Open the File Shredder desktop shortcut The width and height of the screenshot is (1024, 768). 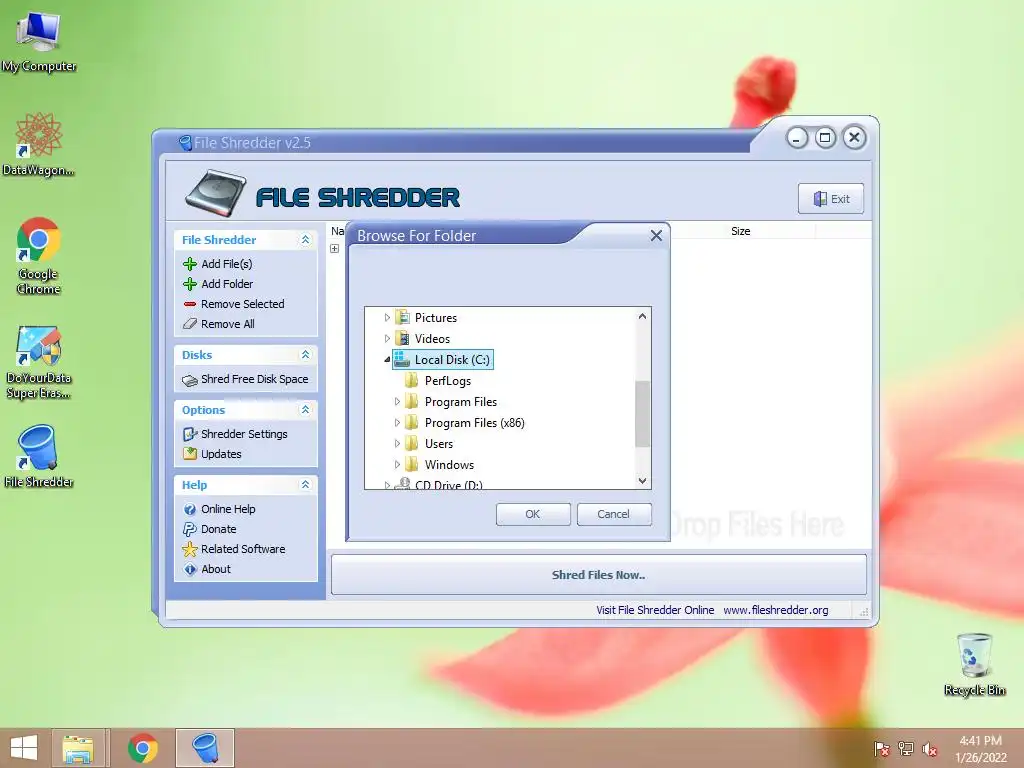point(39,456)
